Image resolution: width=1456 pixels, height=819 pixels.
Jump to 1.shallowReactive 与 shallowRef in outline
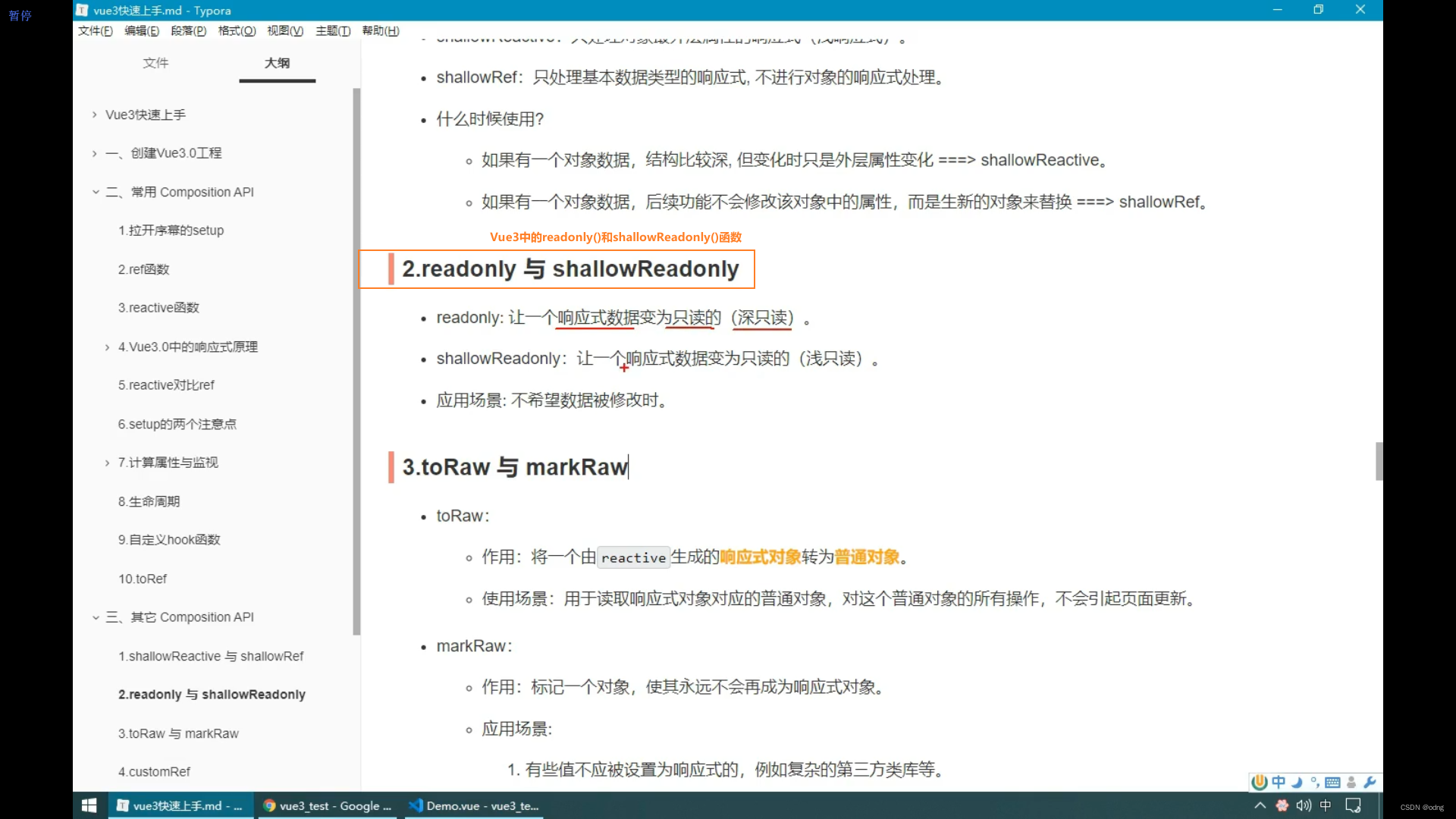(x=211, y=656)
